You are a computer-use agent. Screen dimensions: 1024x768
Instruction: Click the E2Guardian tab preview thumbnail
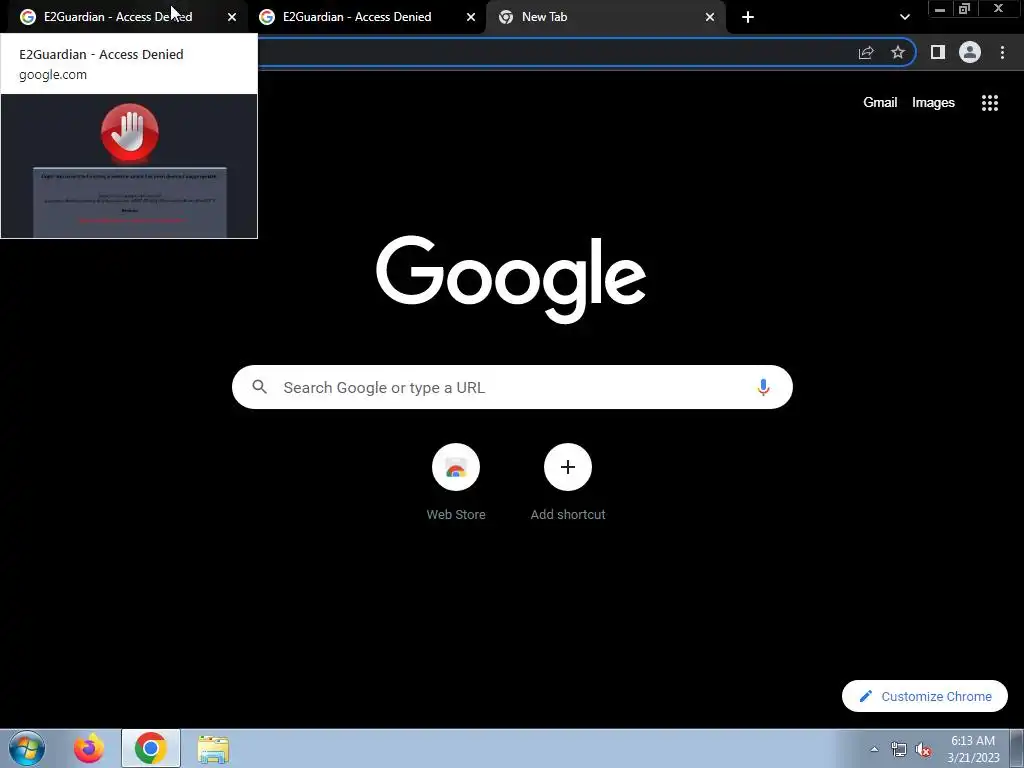129,166
